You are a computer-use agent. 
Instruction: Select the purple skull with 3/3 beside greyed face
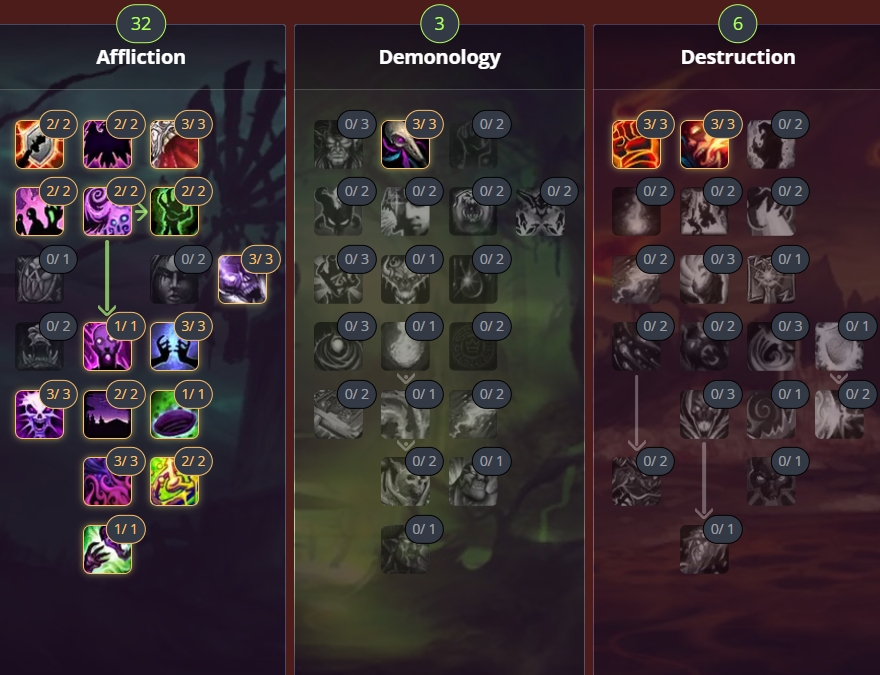click(x=242, y=279)
